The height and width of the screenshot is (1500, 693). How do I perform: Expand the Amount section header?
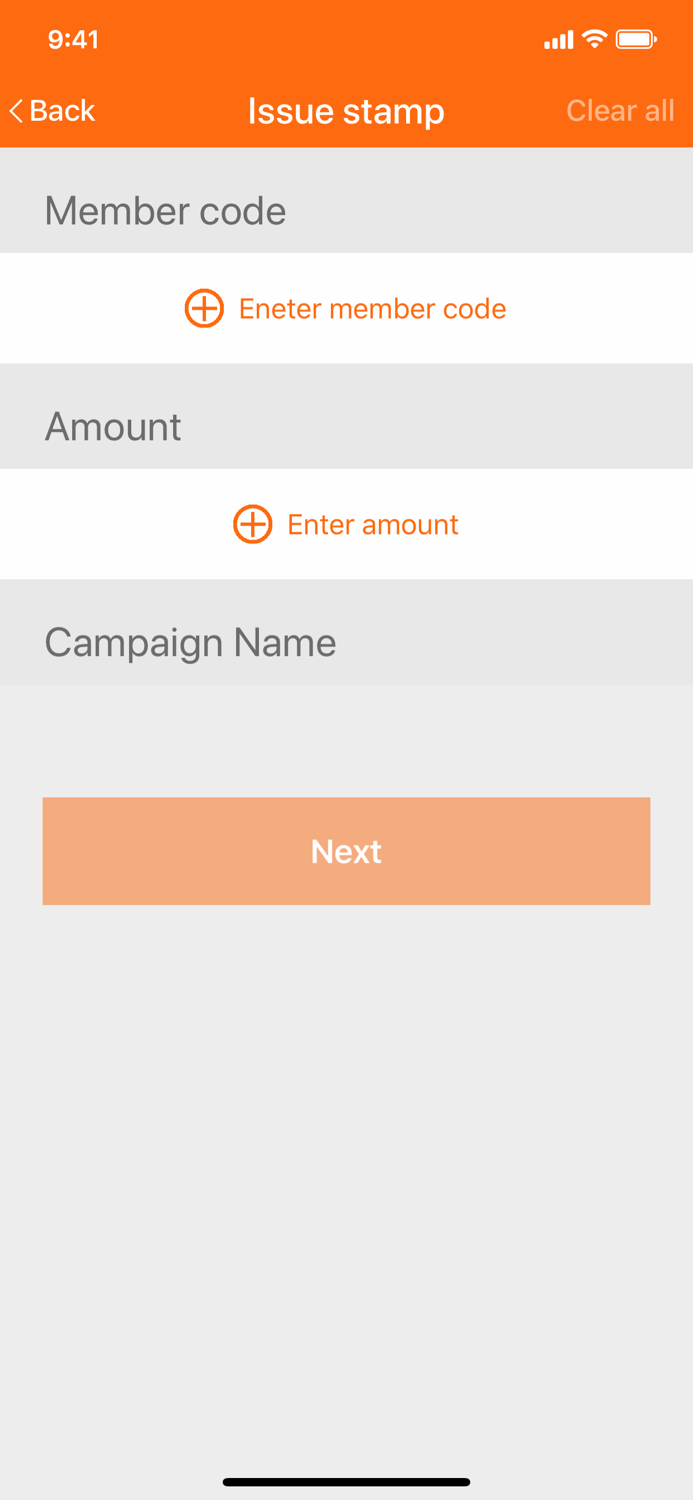point(112,427)
